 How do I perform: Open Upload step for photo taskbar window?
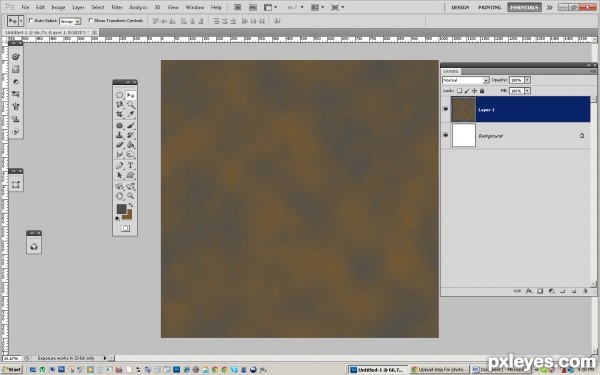[440, 370]
